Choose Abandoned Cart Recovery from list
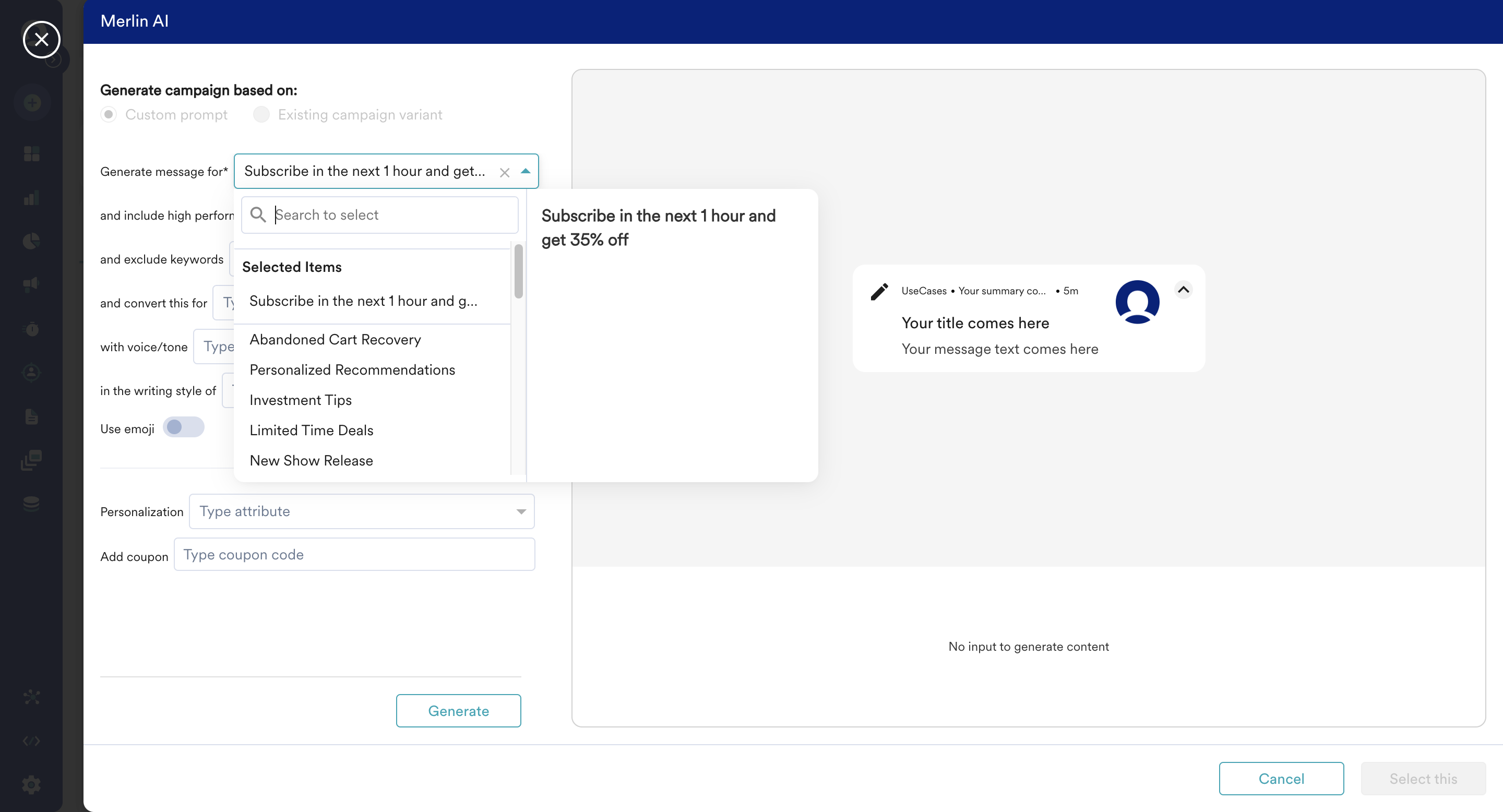Viewport: 1503px width, 812px height. pos(335,340)
